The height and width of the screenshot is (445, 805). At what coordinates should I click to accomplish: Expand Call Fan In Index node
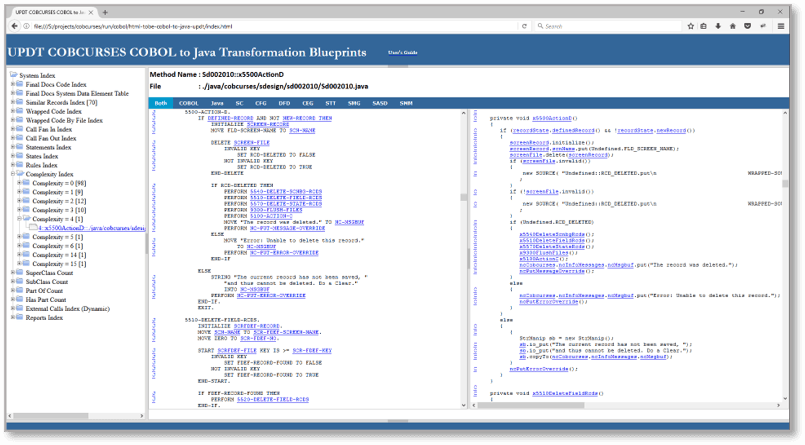click(12, 129)
